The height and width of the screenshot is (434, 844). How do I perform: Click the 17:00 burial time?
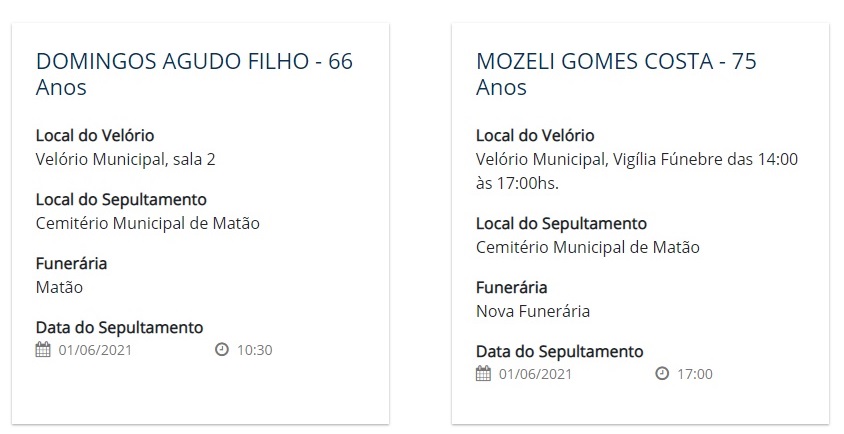695,374
